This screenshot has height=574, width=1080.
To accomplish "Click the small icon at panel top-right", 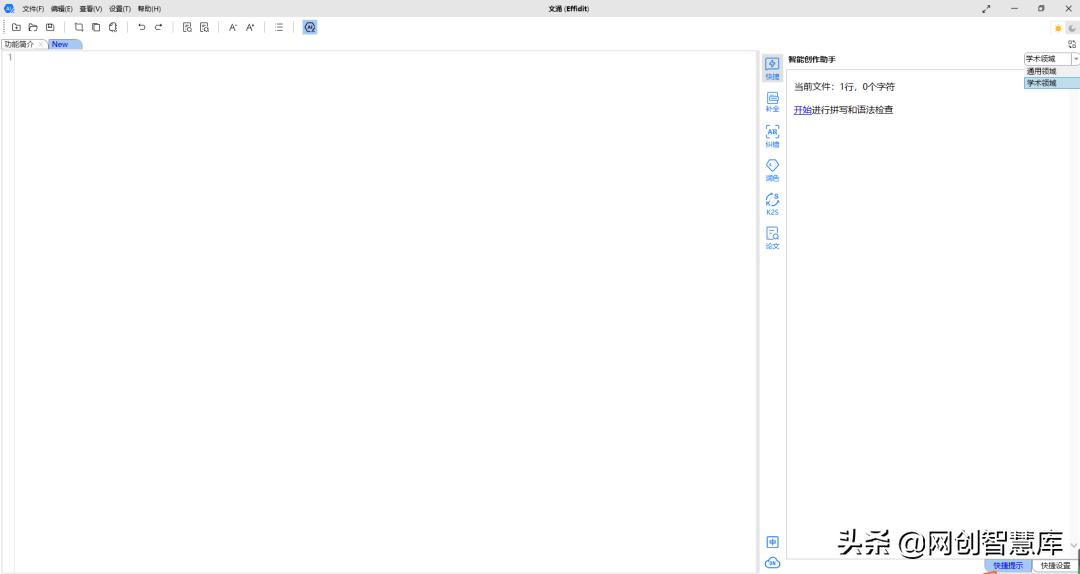I will [1072, 44].
